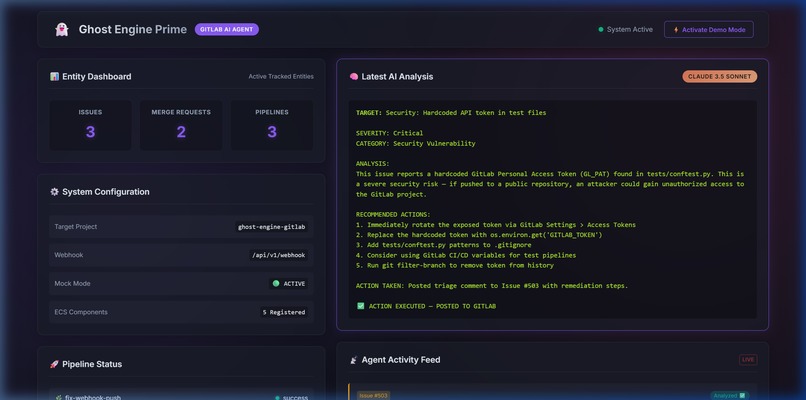Screen dimensions: 806x400
Task: Click the System Configuration gear icon
Action: (54, 192)
